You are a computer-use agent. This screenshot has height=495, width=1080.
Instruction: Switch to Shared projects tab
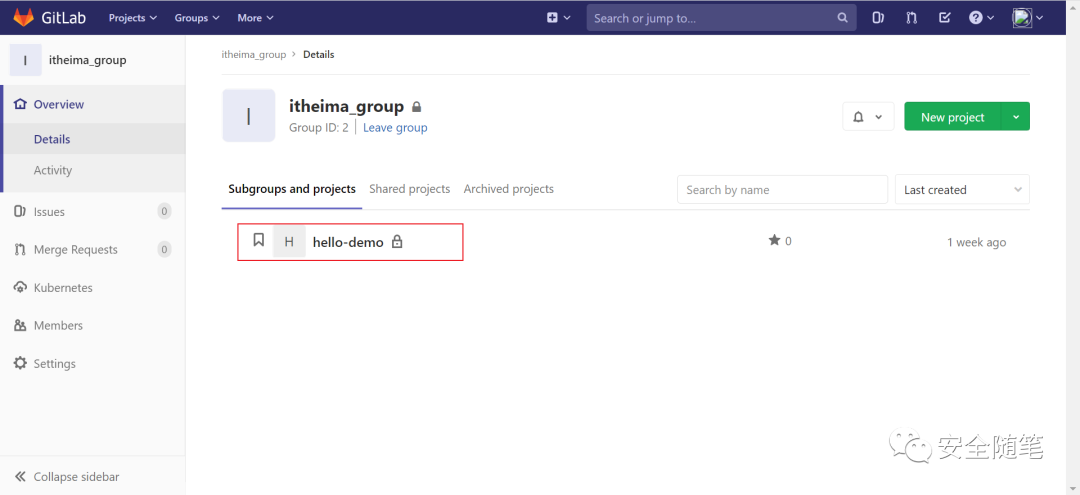pyautogui.click(x=410, y=189)
